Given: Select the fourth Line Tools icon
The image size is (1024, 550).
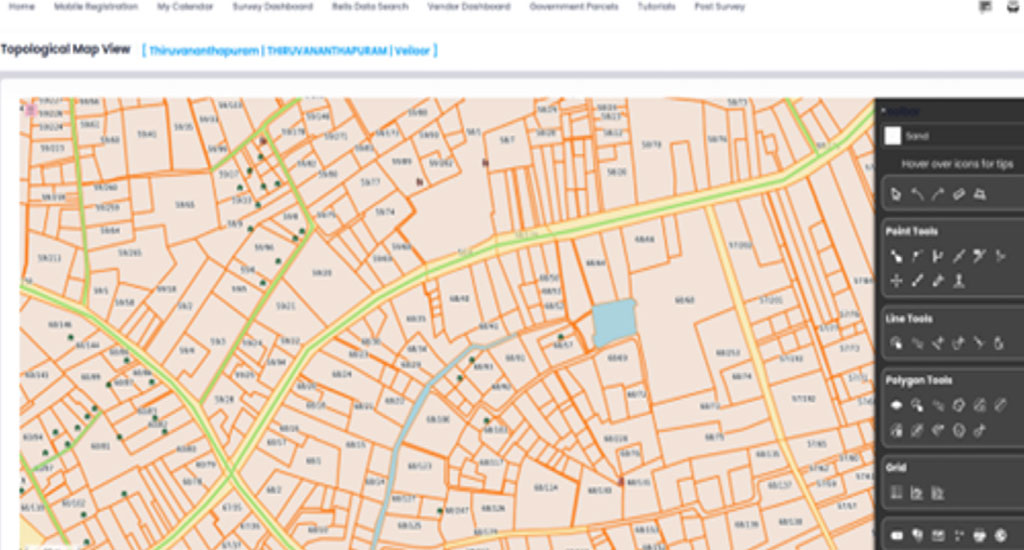Looking at the screenshot, I should tap(959, 343).
